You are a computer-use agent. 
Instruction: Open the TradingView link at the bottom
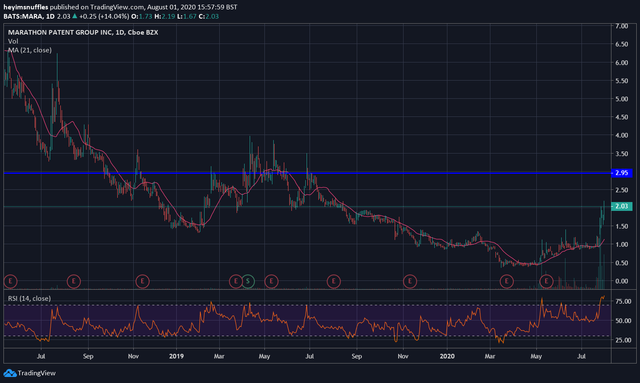[36, 373]
